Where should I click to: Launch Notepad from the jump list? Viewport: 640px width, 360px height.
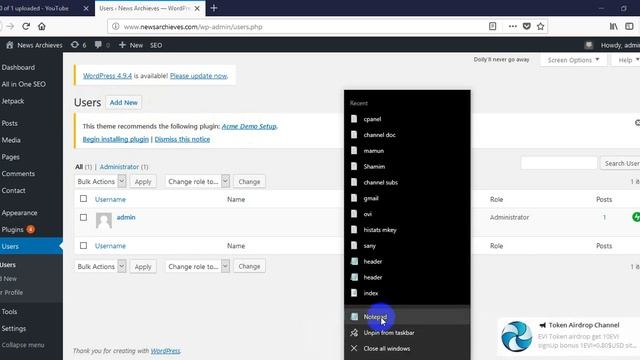[x=407, y=317]
